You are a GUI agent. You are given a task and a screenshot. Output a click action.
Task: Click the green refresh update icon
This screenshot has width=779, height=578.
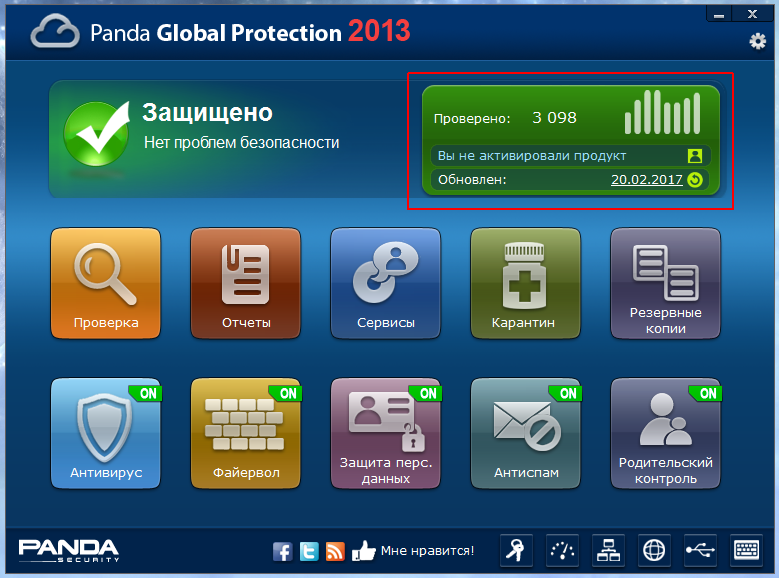click(x=695, y=179)
